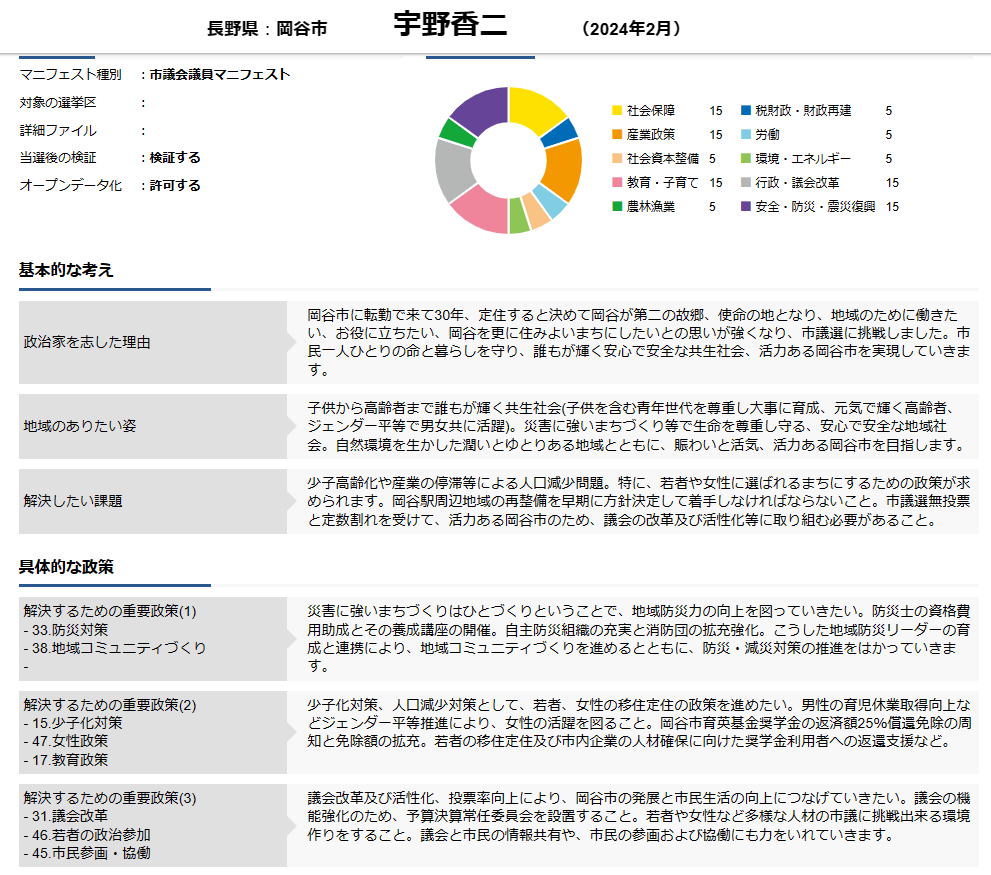Select the orange segment of the donut chart
This screenshot has height=875, width=991.
pos(562,169)
